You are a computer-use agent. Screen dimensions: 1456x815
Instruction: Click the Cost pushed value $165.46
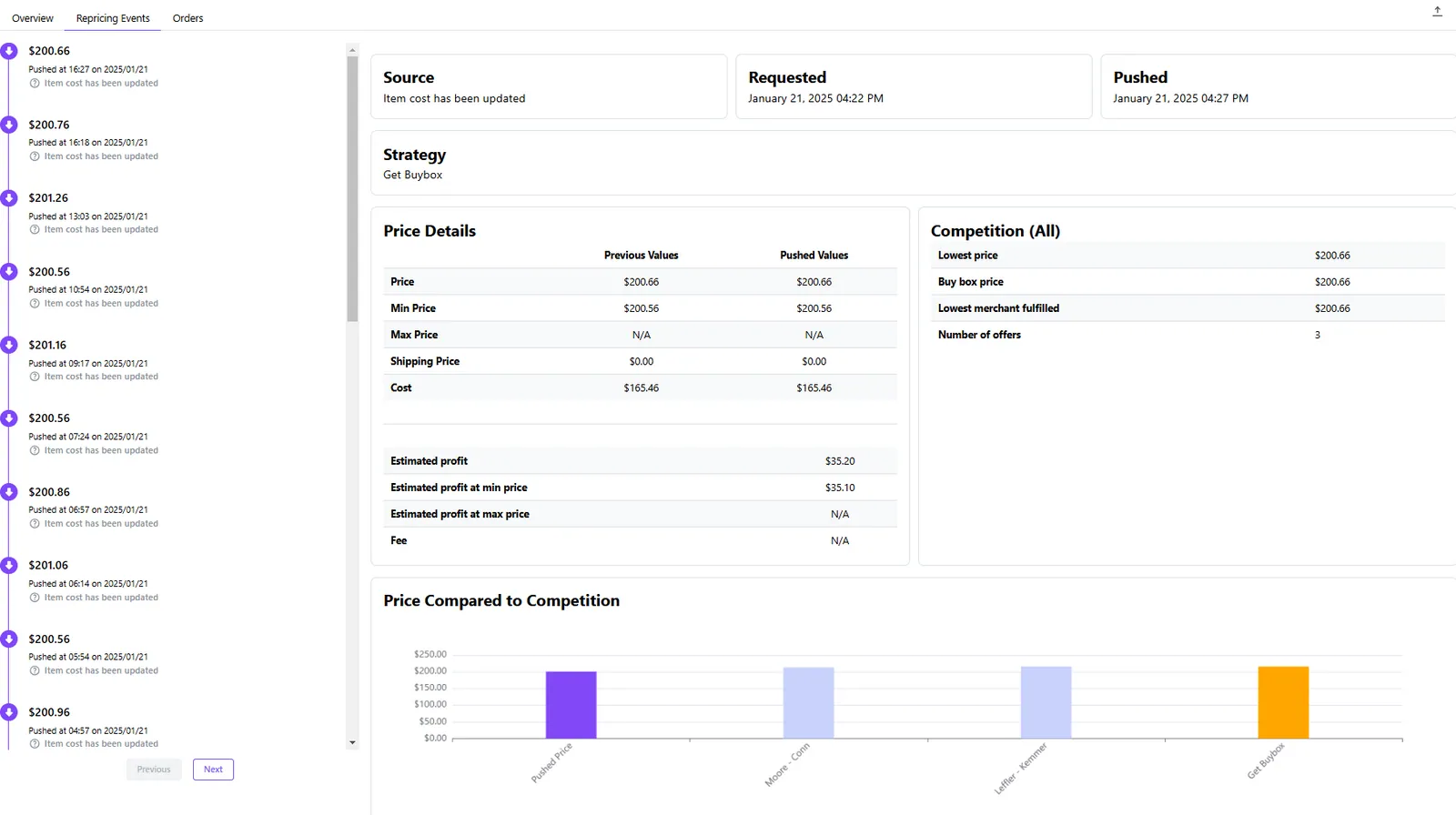(x=814, y=387)
